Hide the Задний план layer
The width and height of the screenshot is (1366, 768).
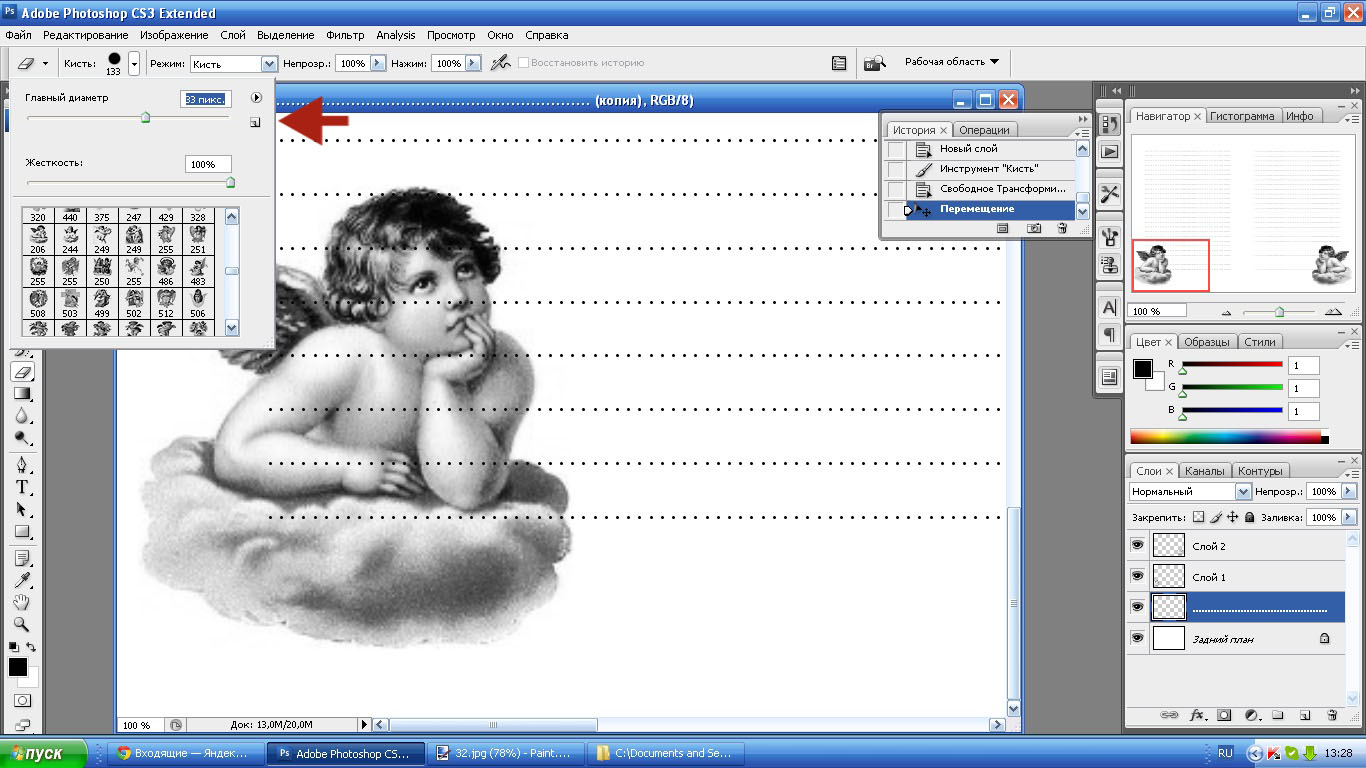pyautogui.click(x=1137, y=638)
